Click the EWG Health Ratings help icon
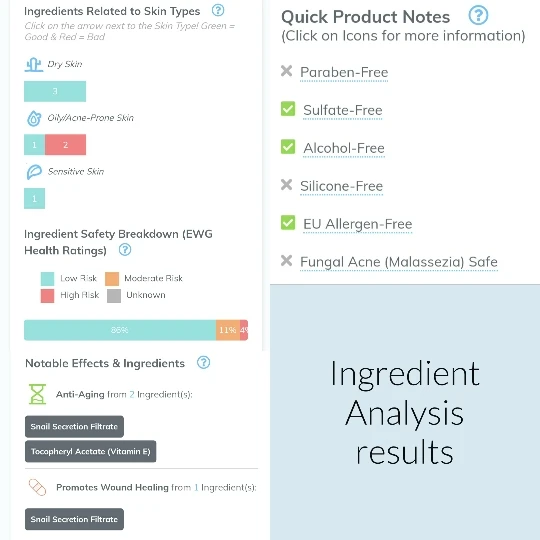This screenshot has width=540, height=540. coord(125,250)
